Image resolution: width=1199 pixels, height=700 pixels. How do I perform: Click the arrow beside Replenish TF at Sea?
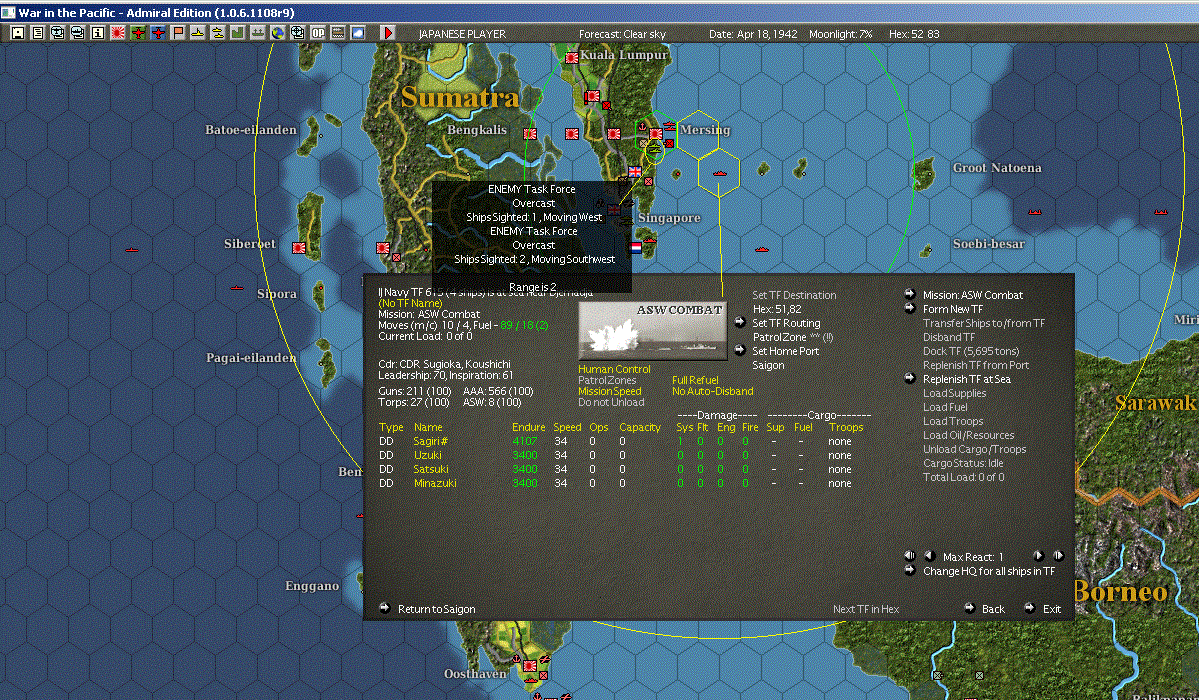pos(910,378)
